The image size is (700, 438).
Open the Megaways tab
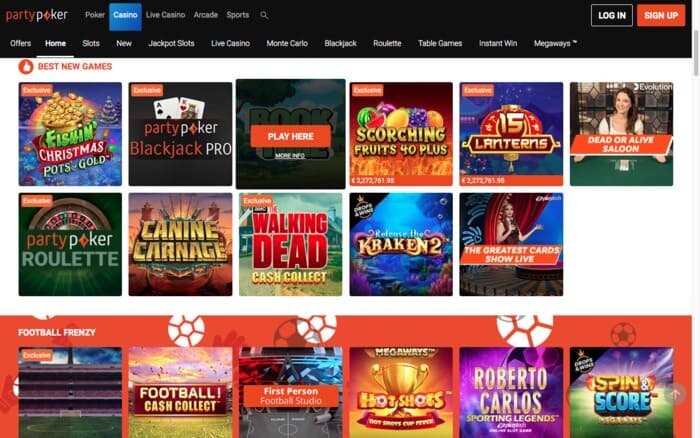[555, 43]
